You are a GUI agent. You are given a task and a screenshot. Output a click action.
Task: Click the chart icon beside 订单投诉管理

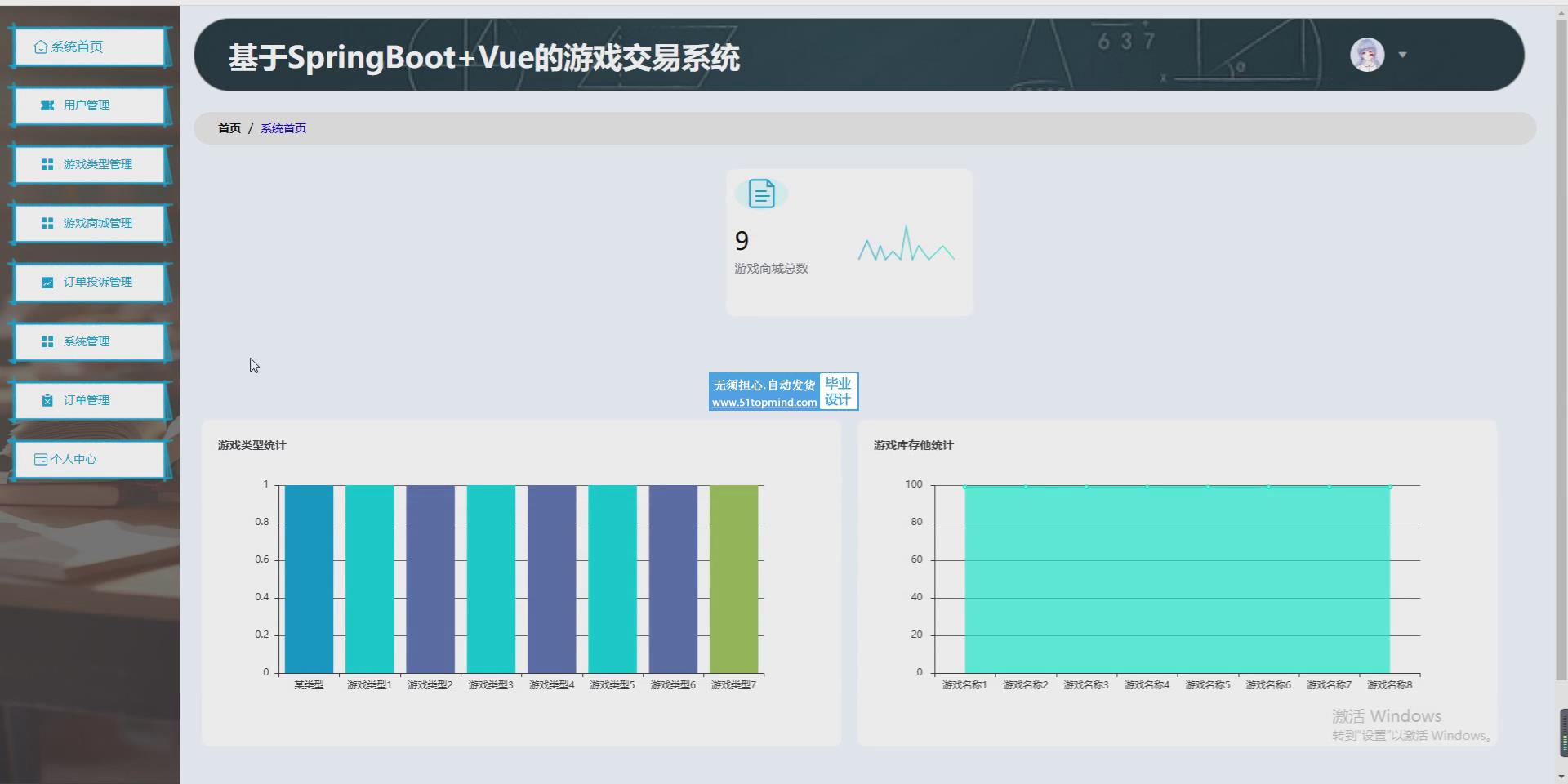47,282
